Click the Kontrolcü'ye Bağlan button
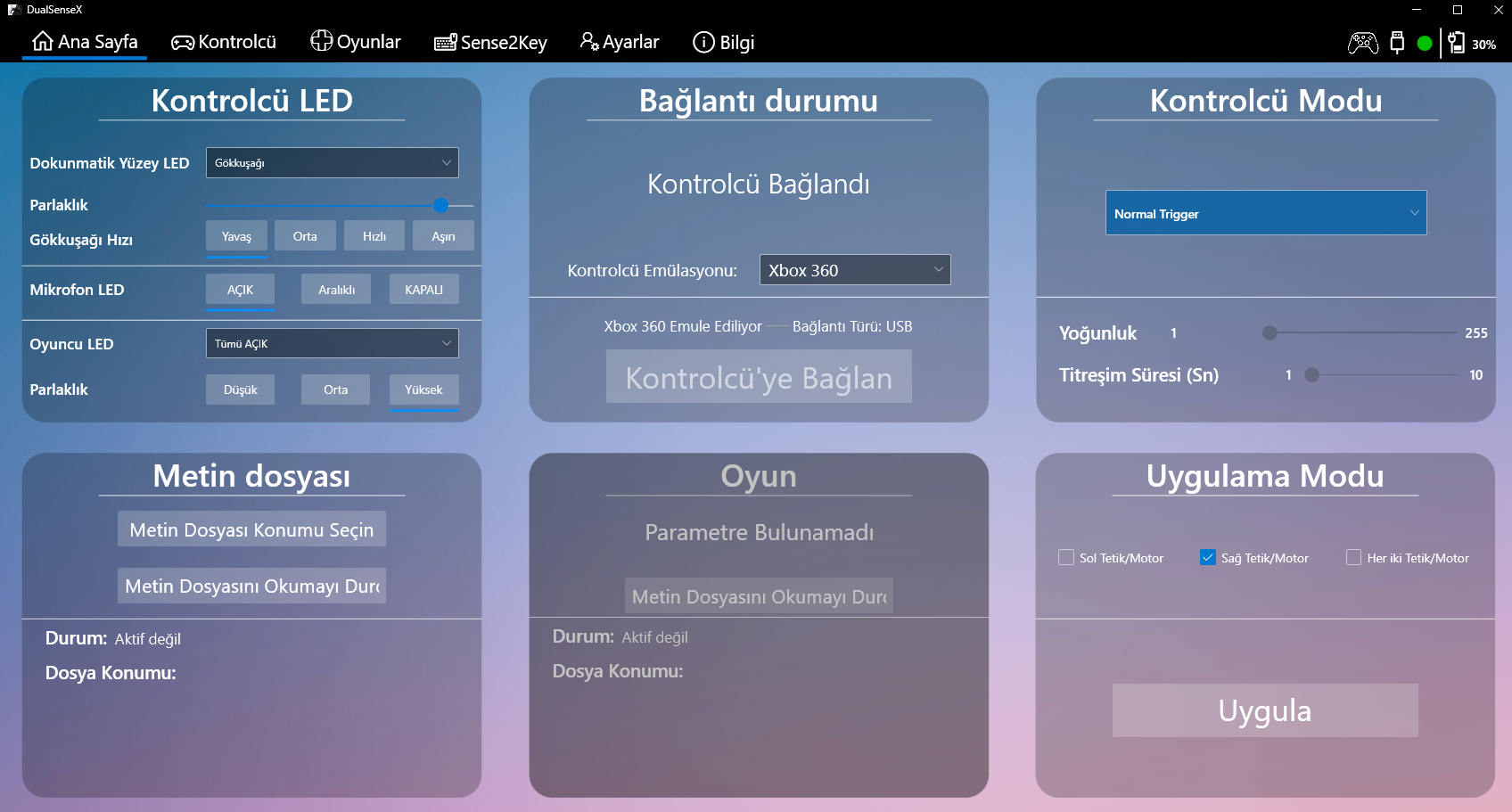This screenshot has height=812, width=1512. coord(759,376)
